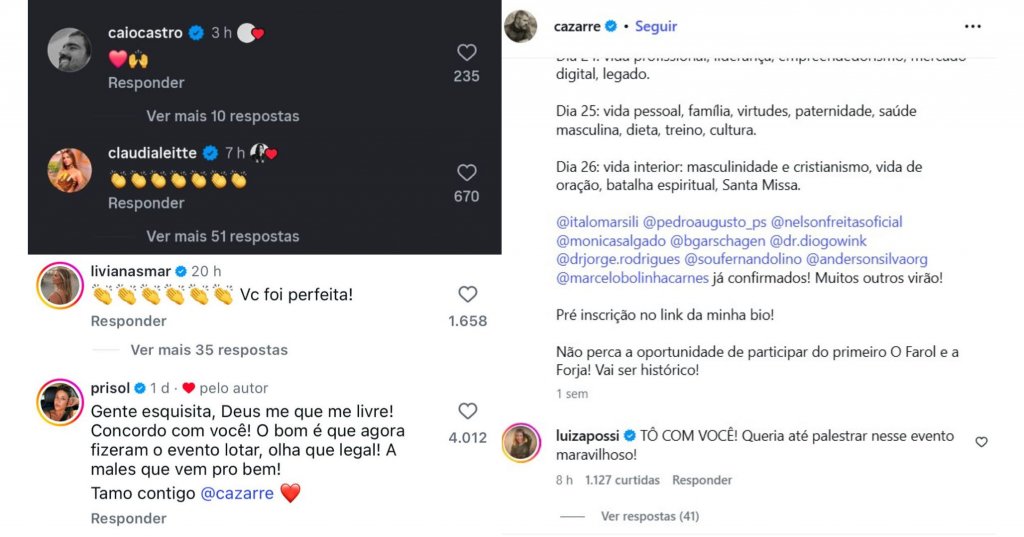
Task: Reply to prisol's comment
Action: tap(129, 519)
